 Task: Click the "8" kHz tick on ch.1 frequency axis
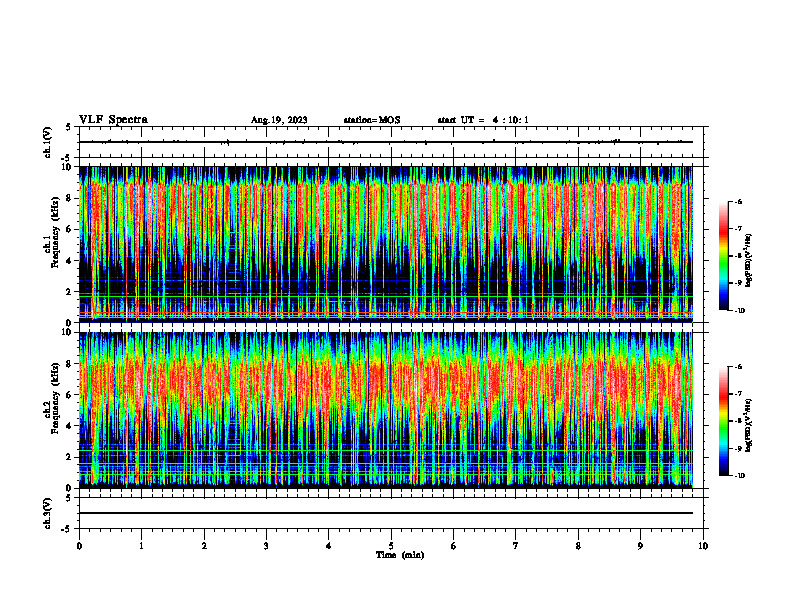[x=70, y=198]
